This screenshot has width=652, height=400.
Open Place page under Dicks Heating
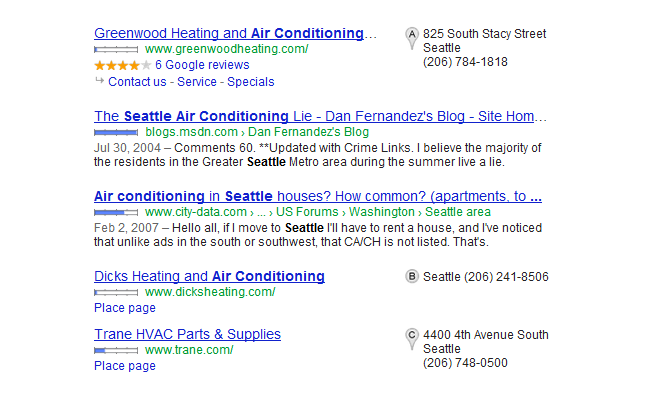coord(125,308)
